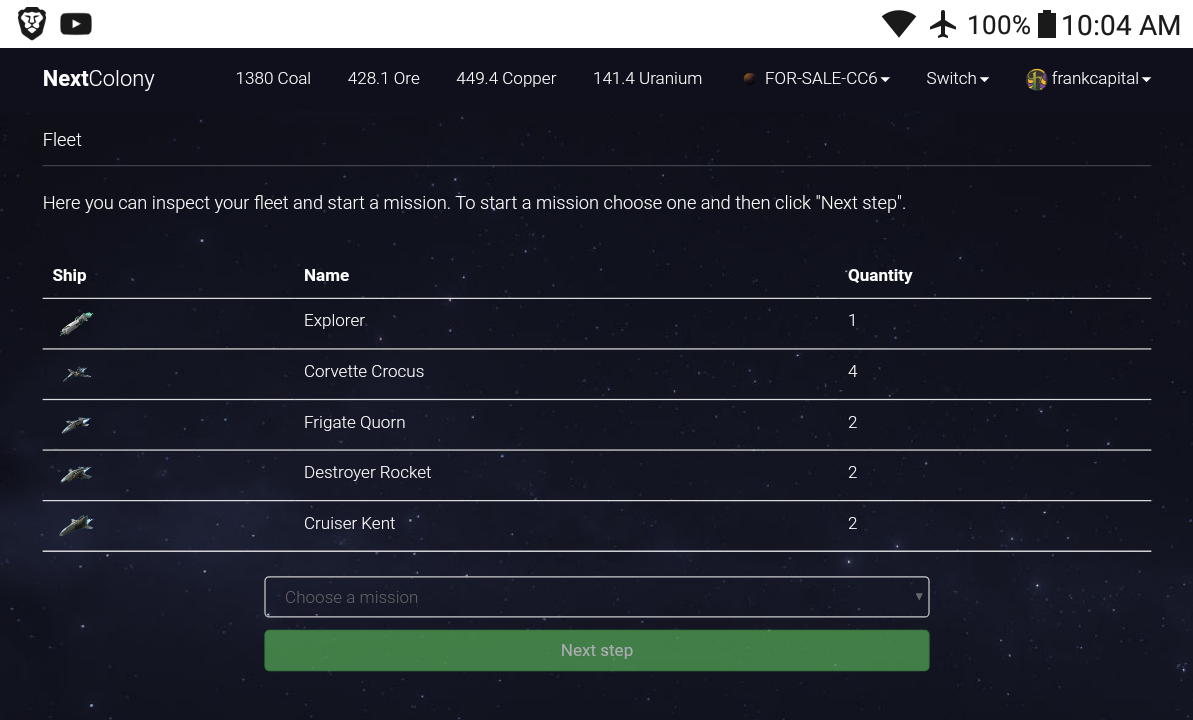This screenshot has height=720, width=1193.
Task: Click the planet icon beside FOR-SALE-CC6
Action: point(749,78)
